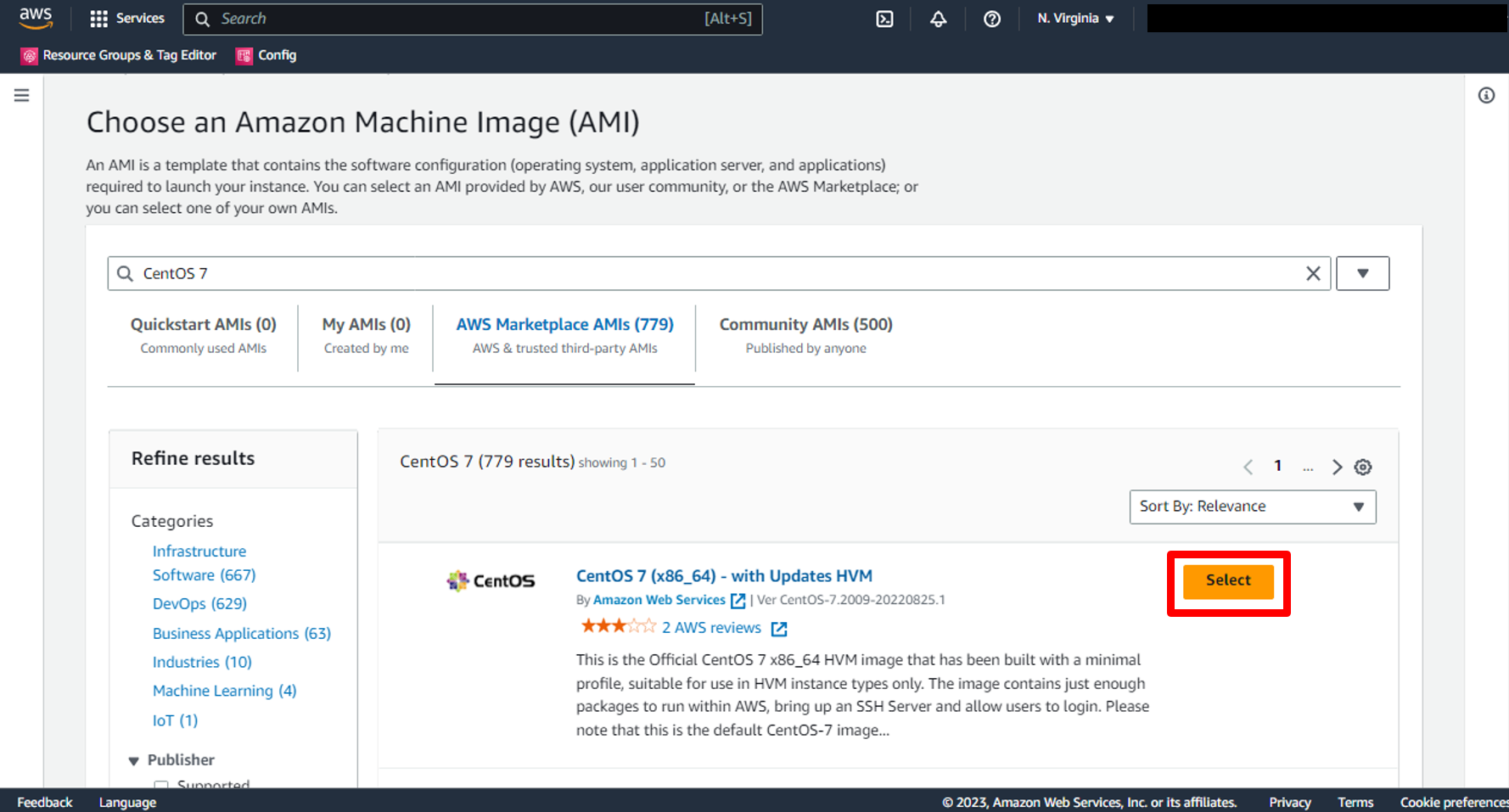Image resolution: width=1509 pixels, height=812 pixels.
Task: Open the info panel icon
Action: [1486, 95]
